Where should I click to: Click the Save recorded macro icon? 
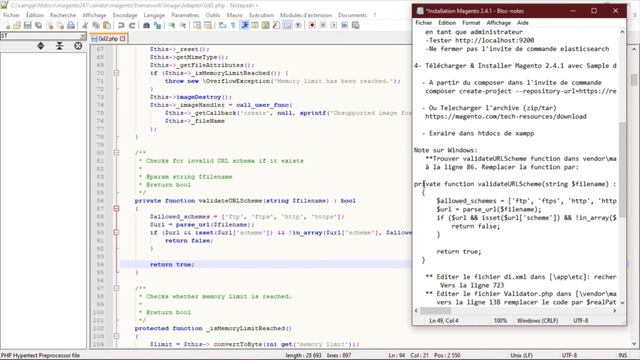(x=356, y=25)
